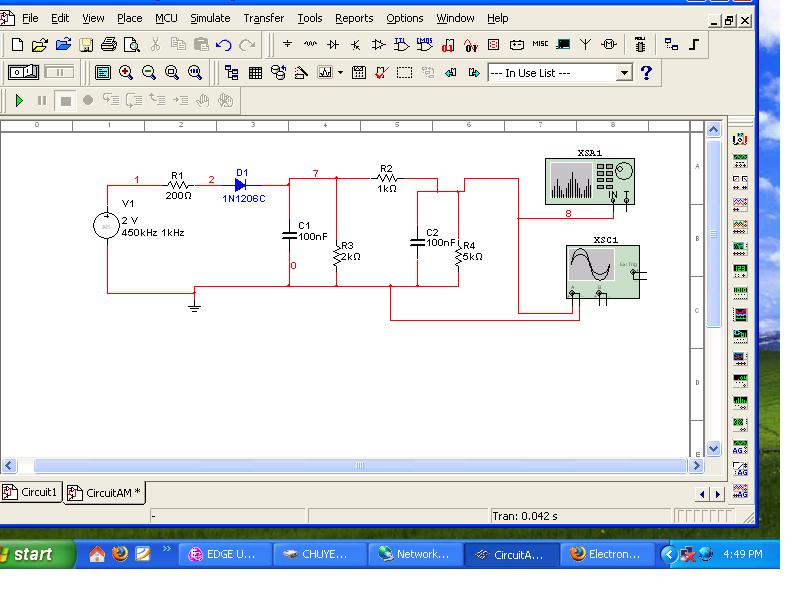Select the Wattmeter instrument
Screen dimensions: 800x600
click(740, 183)
